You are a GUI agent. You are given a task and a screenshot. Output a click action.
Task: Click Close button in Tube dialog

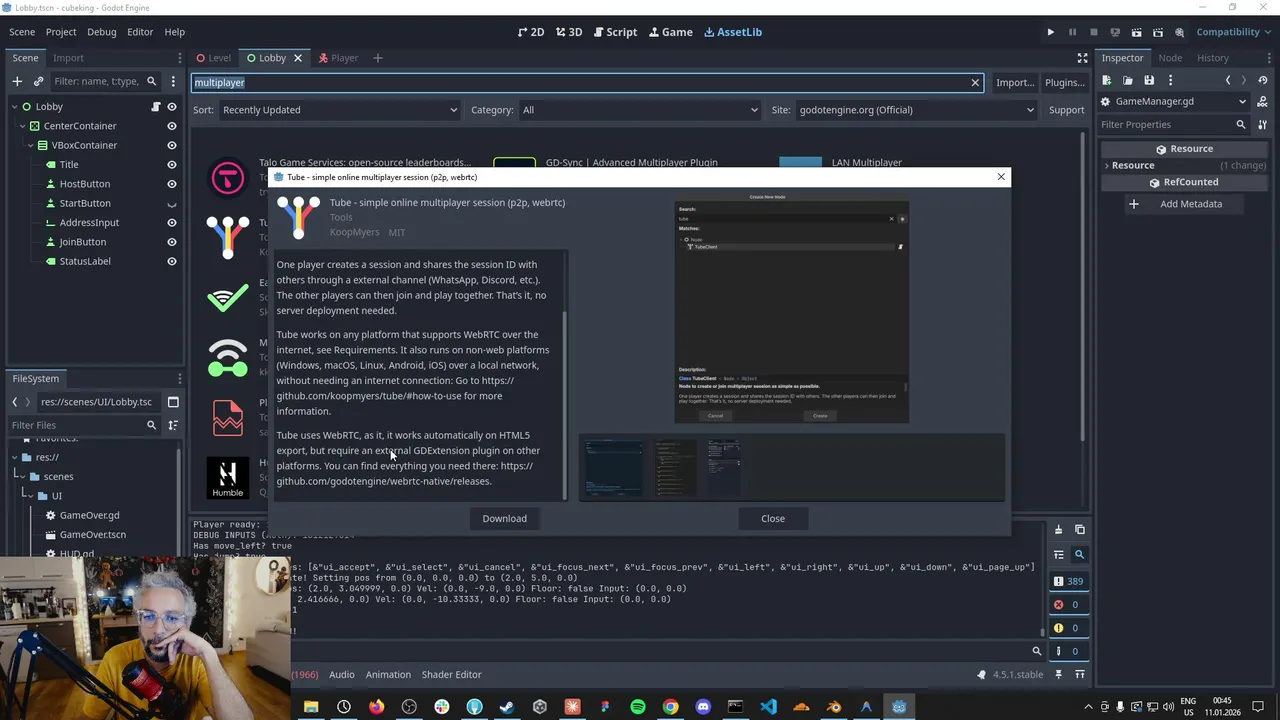point(772,518)
